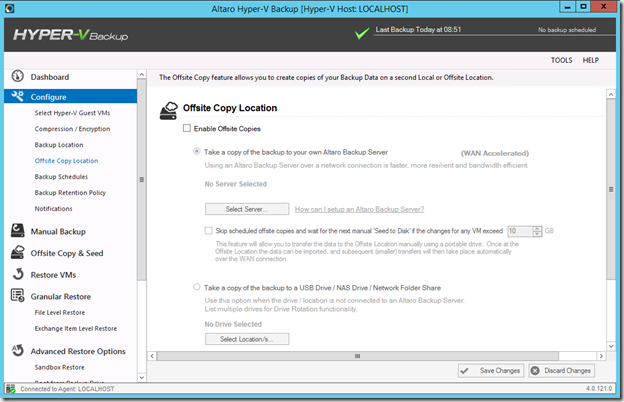Screen dimensions: 624x402
Task: Click main panel vertical scrollbar down arrow
Action: point(611,346)
